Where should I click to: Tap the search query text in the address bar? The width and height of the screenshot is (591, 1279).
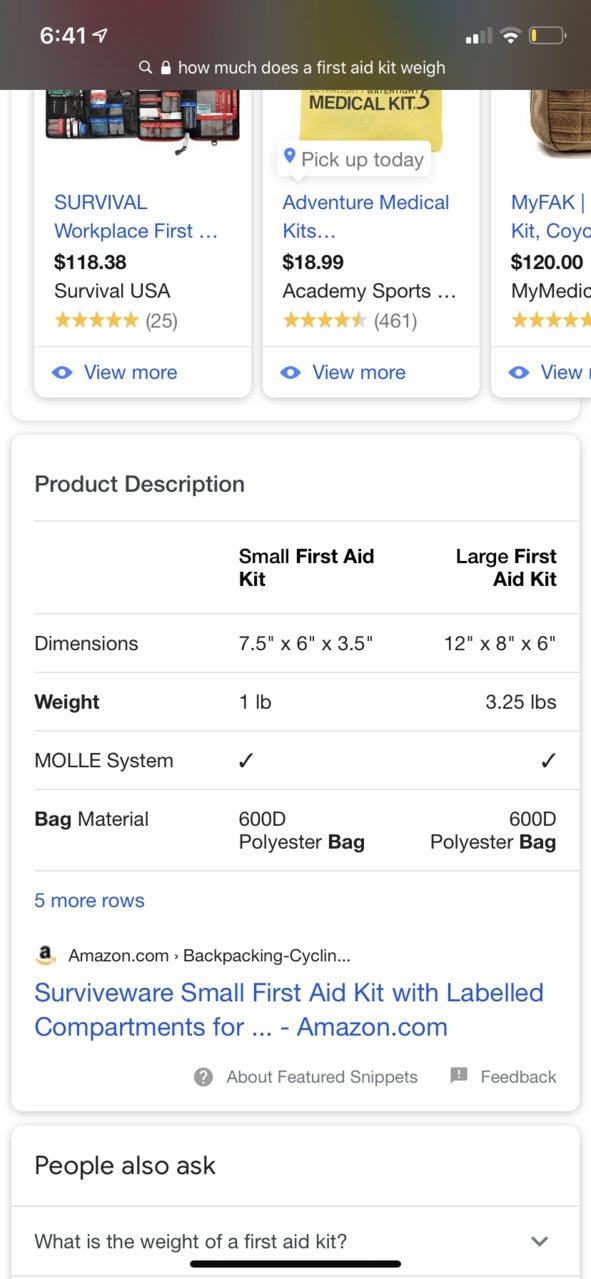point(312,68)
